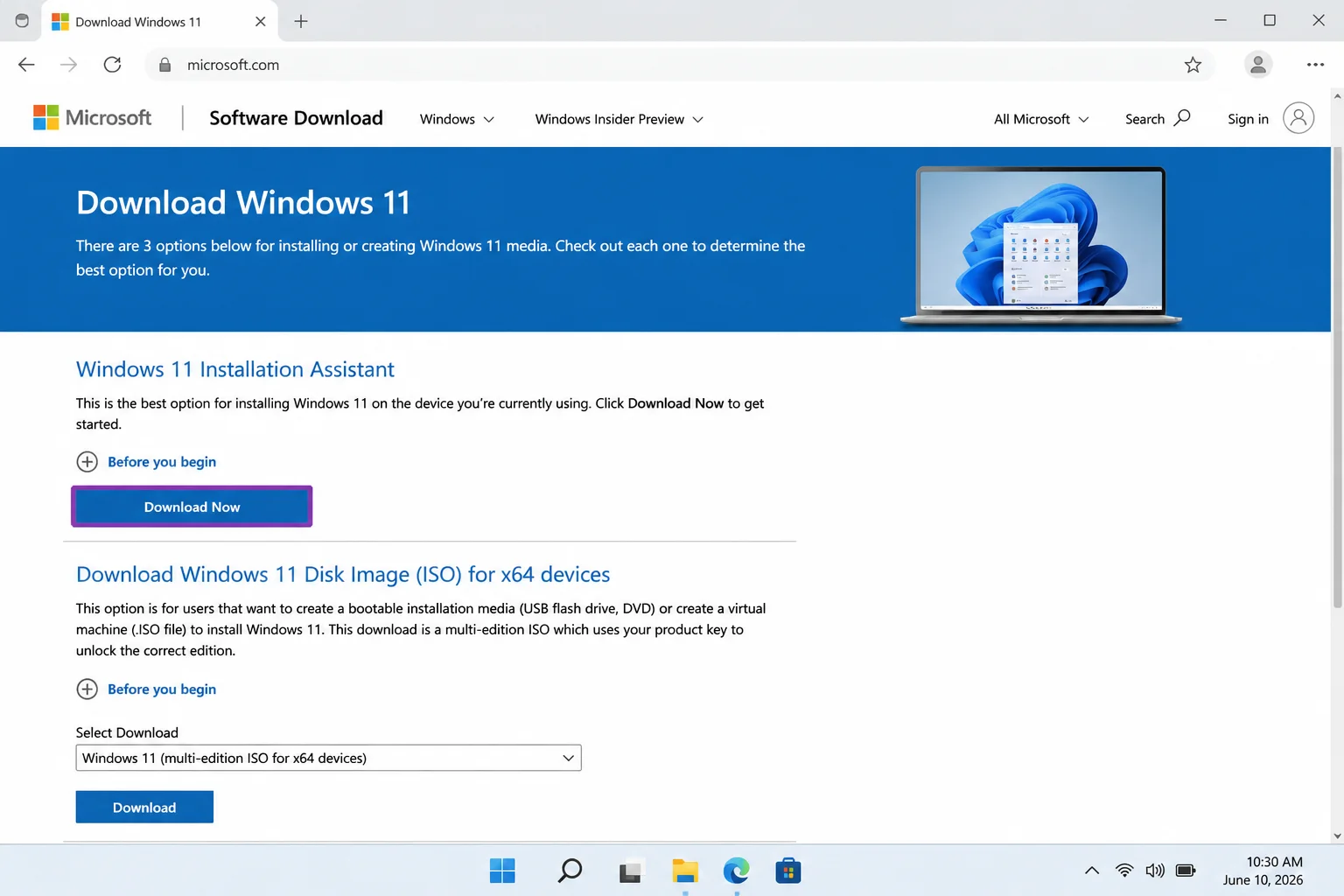Open the Select Download dropdown
Image resolution: width=1344 pixels, height=896 pixels.
[328, 758]
